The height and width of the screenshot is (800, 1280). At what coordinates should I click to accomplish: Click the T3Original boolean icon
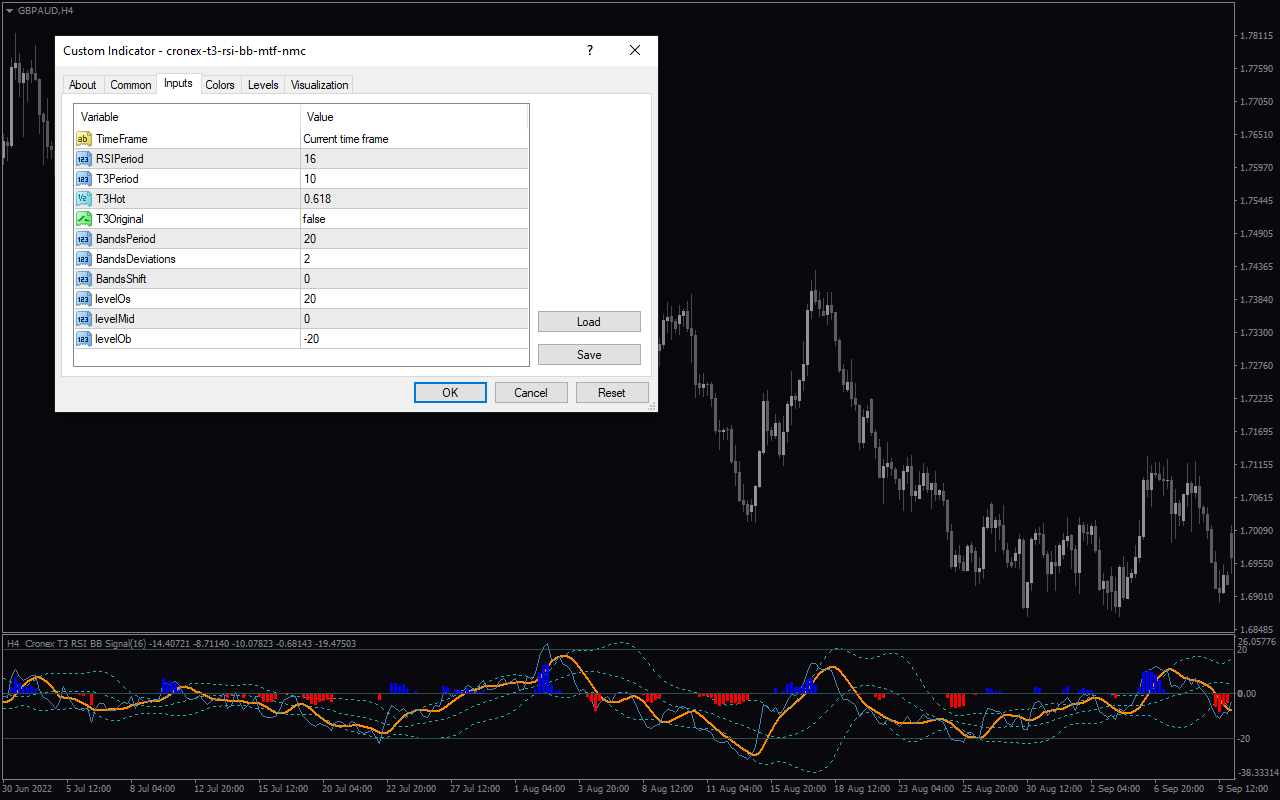click(84, 219)
